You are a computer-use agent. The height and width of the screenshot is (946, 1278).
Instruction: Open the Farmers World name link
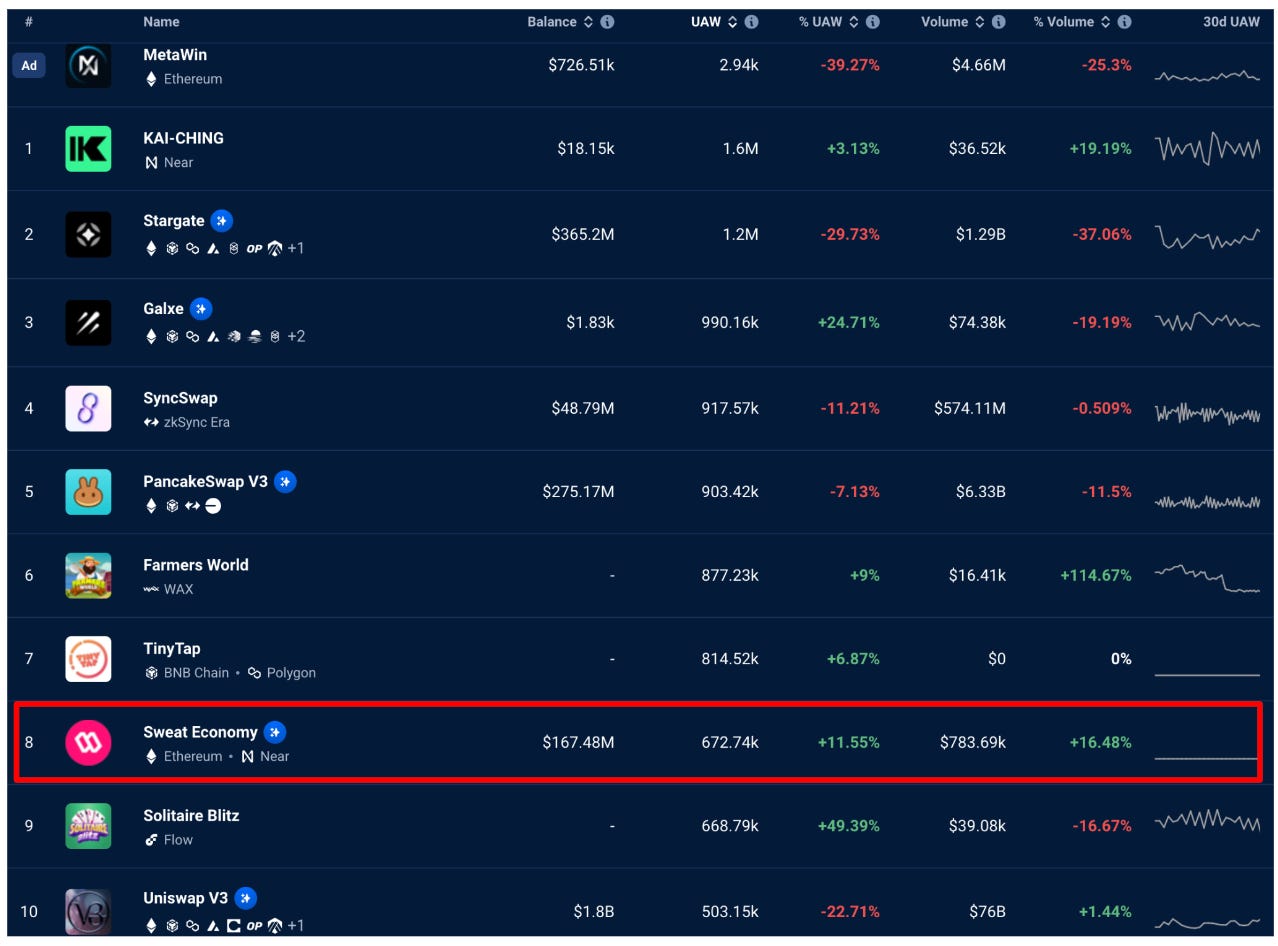point(196,565)
